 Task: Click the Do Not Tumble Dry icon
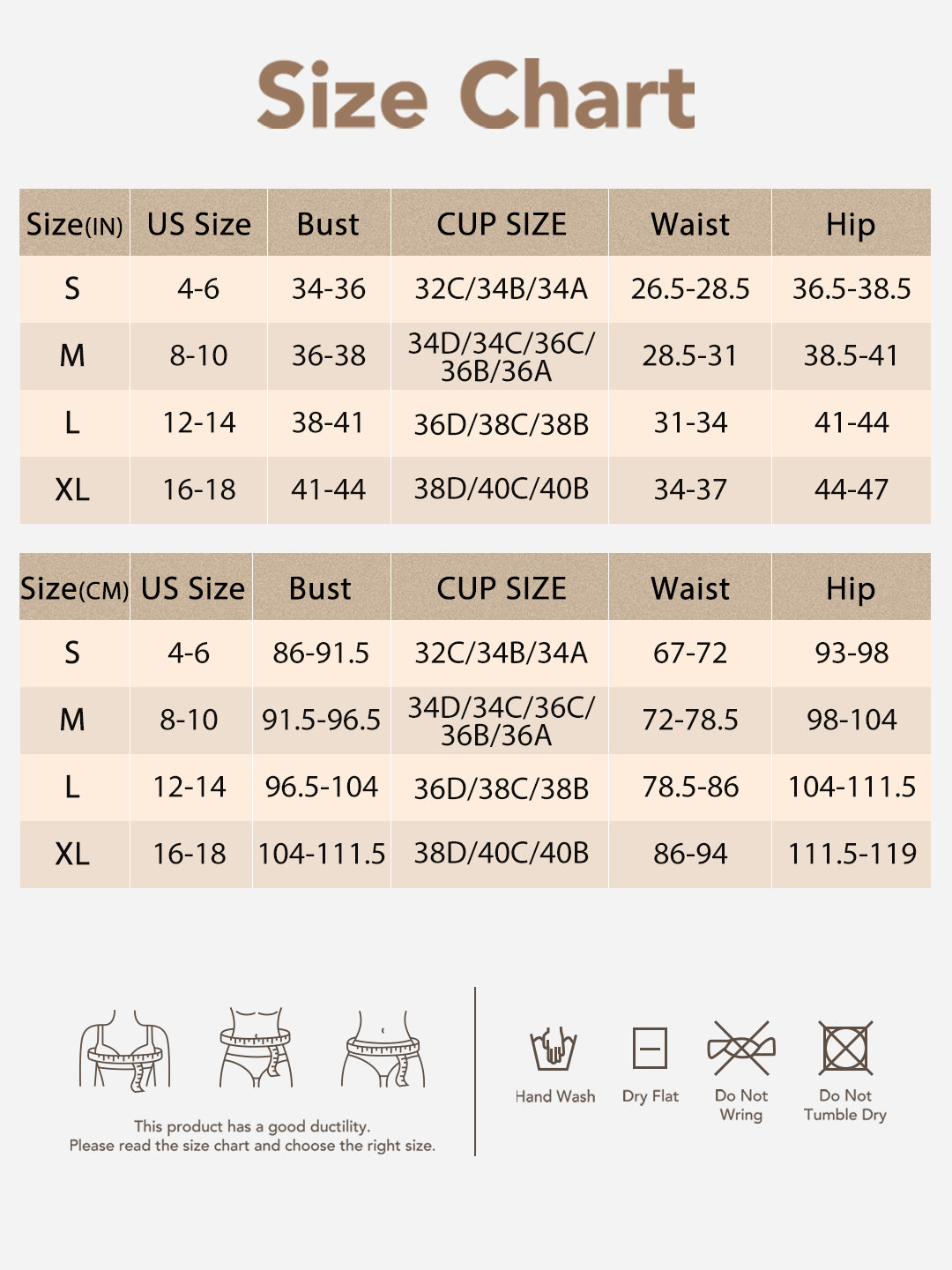[845, 1049]
